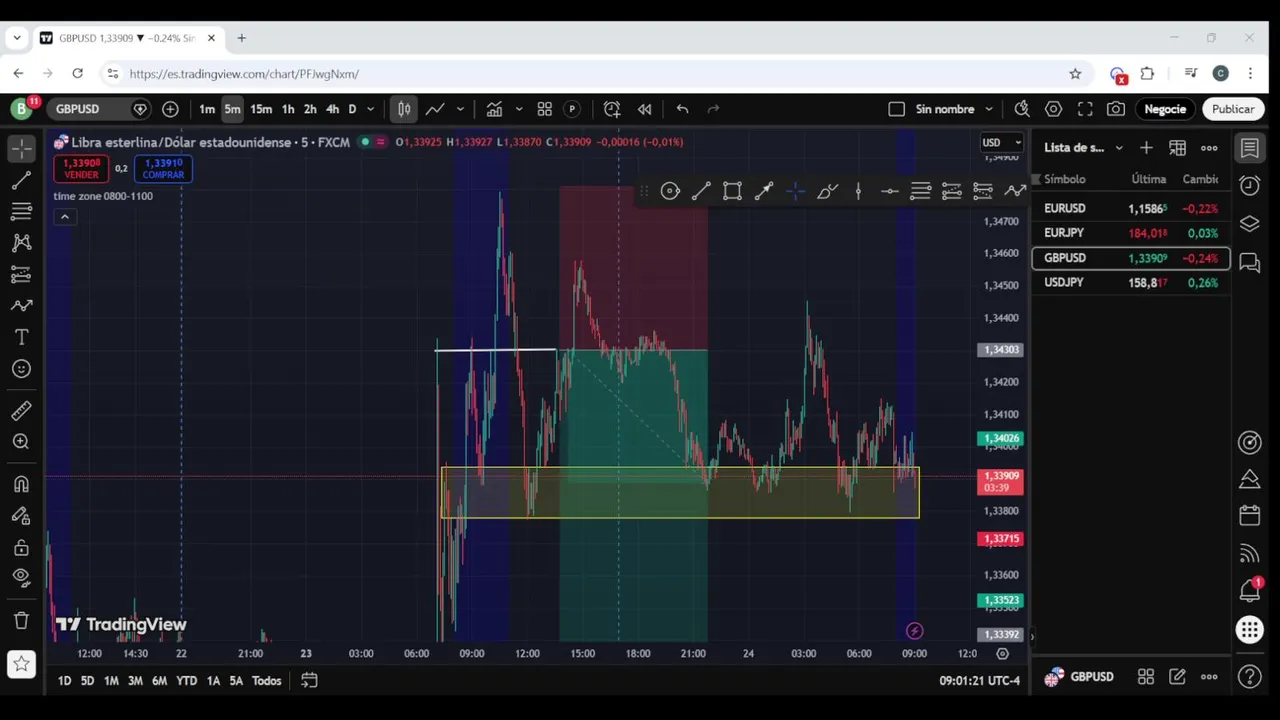1280x720 pixels.
Task: Open indicator templates grid
Action: click(x=545, y=109)
